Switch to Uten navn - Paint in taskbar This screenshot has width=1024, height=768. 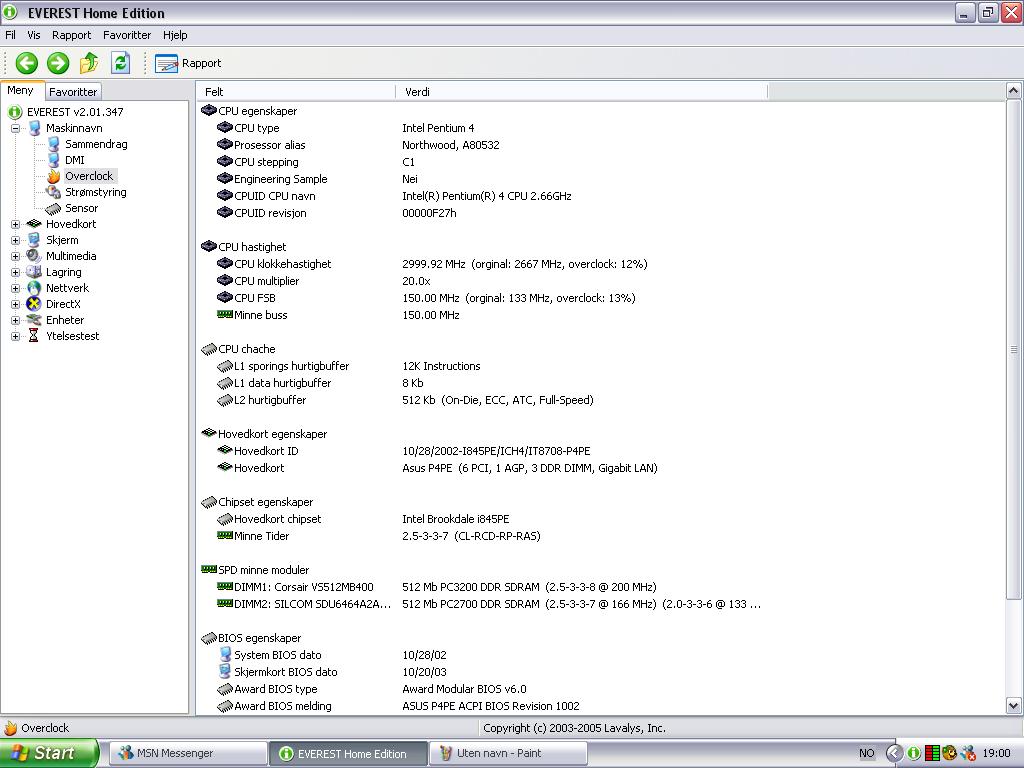508,754
